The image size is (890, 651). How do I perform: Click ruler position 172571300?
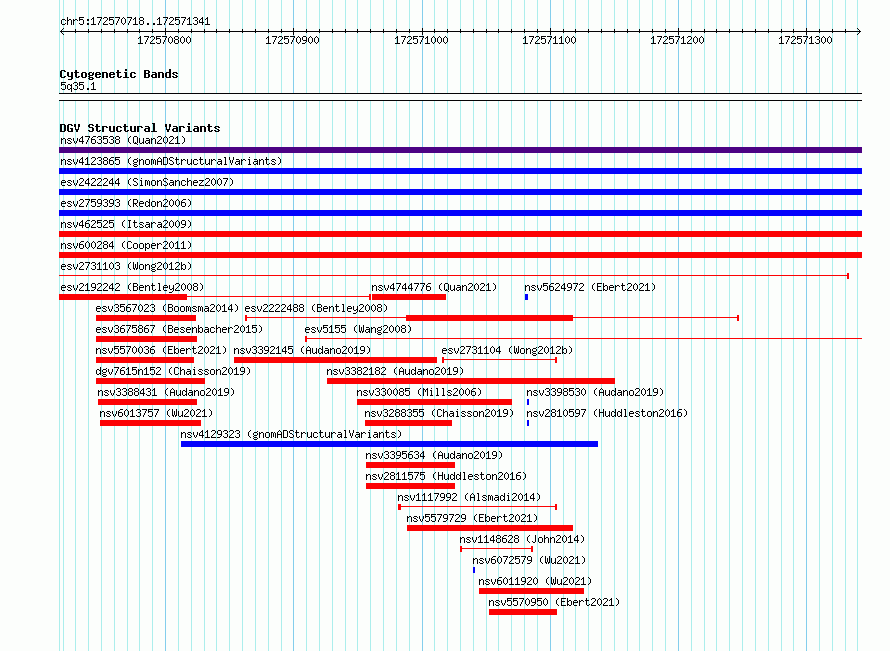pos(805,40)
